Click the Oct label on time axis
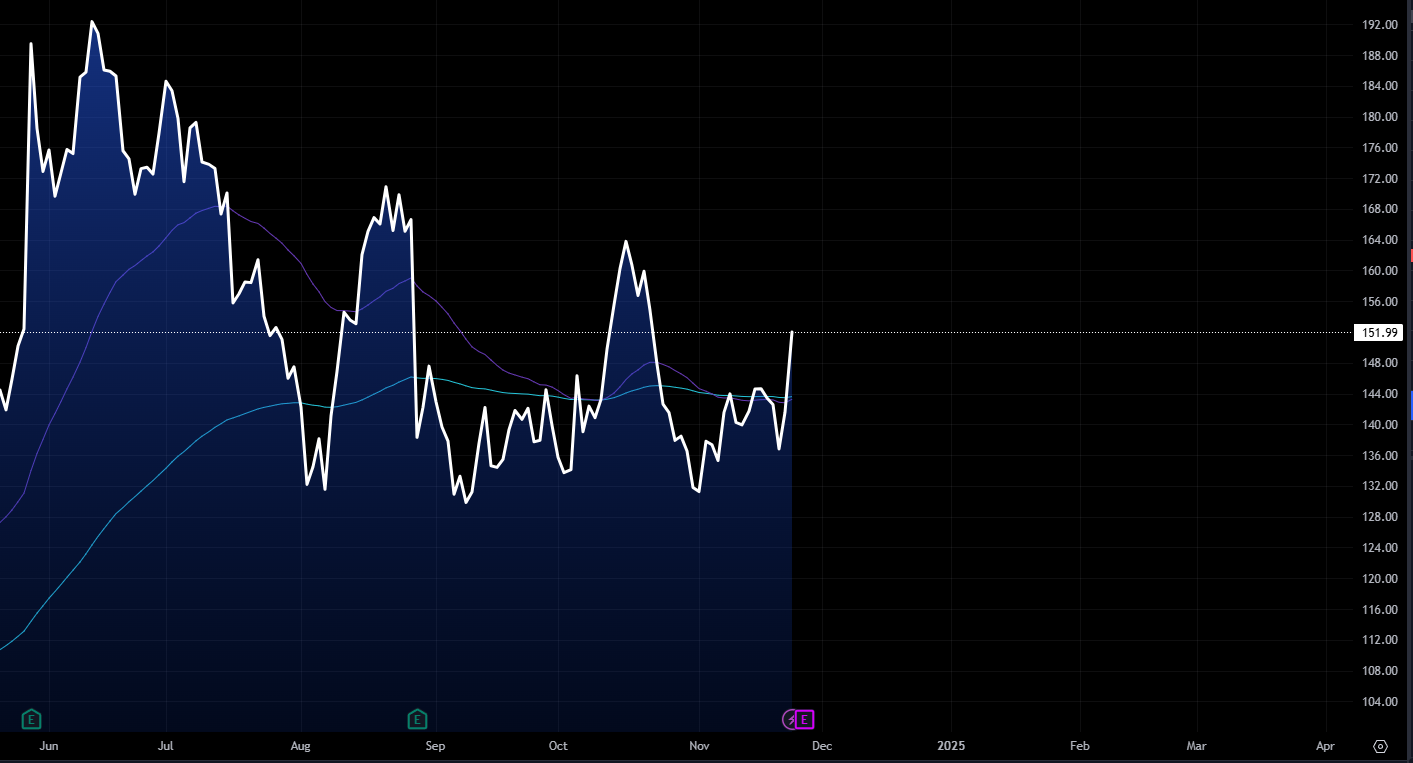Viewport: 1413px width, 763px height. (x=558, y=746)
